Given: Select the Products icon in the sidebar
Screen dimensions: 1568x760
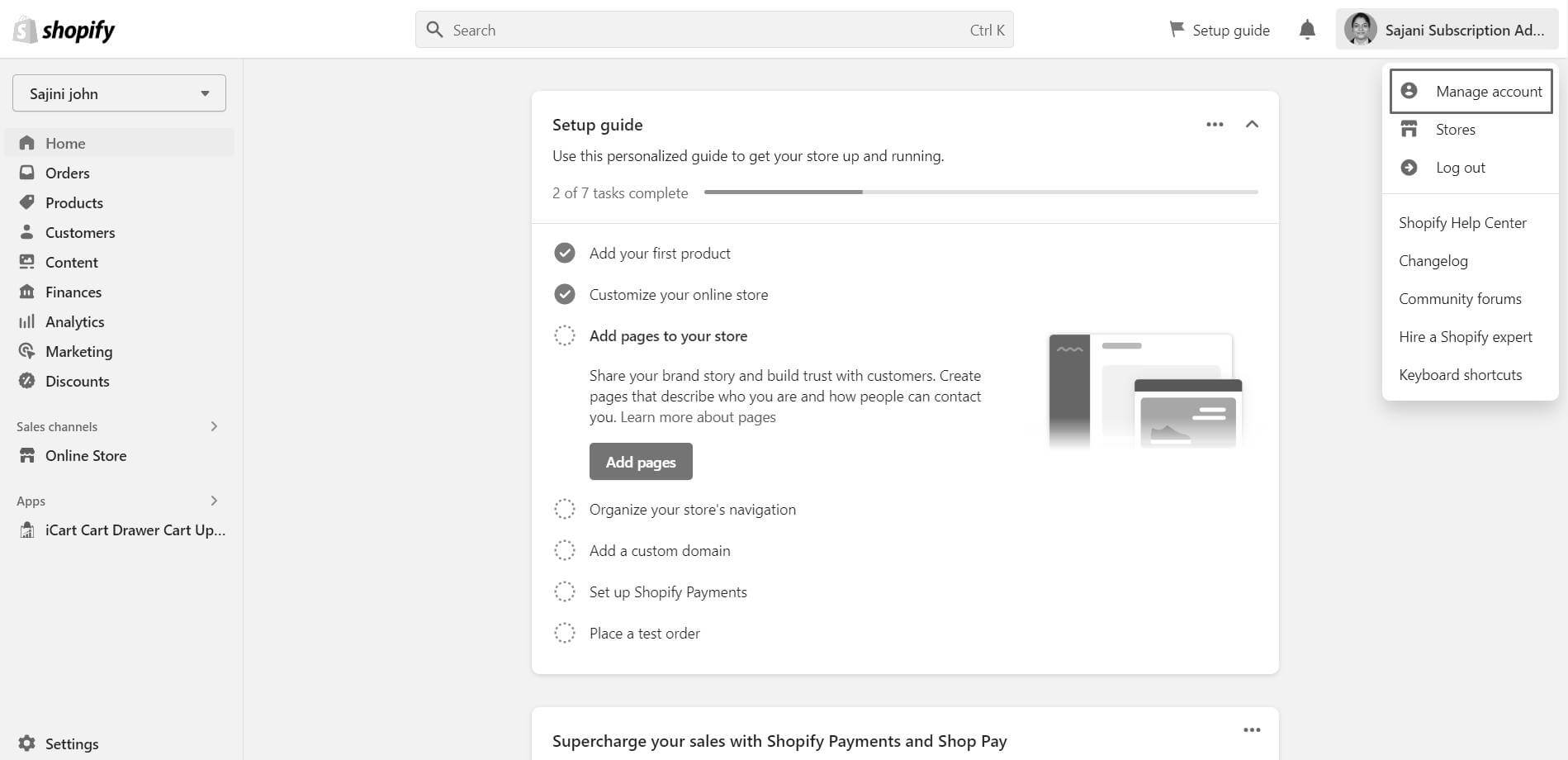Looking at the screenshot, I should tap(26, 202).
